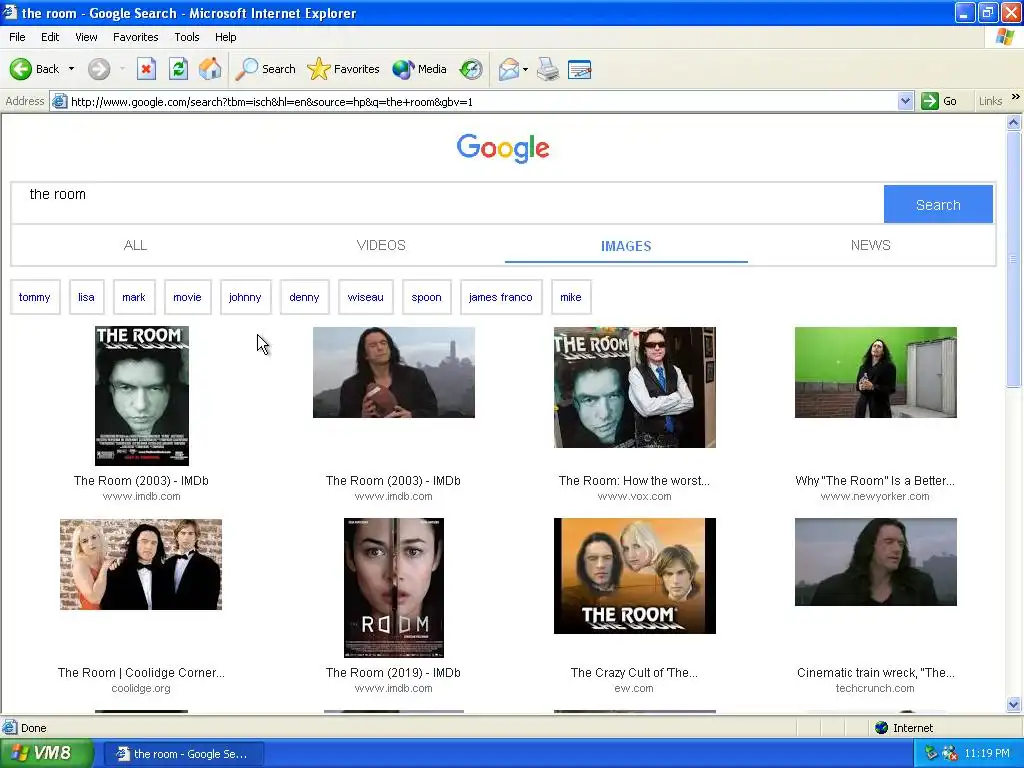Viewport: 1024px width, 768px height.
Task: Open the Search pane from toolbar
Action: [265, 69]
